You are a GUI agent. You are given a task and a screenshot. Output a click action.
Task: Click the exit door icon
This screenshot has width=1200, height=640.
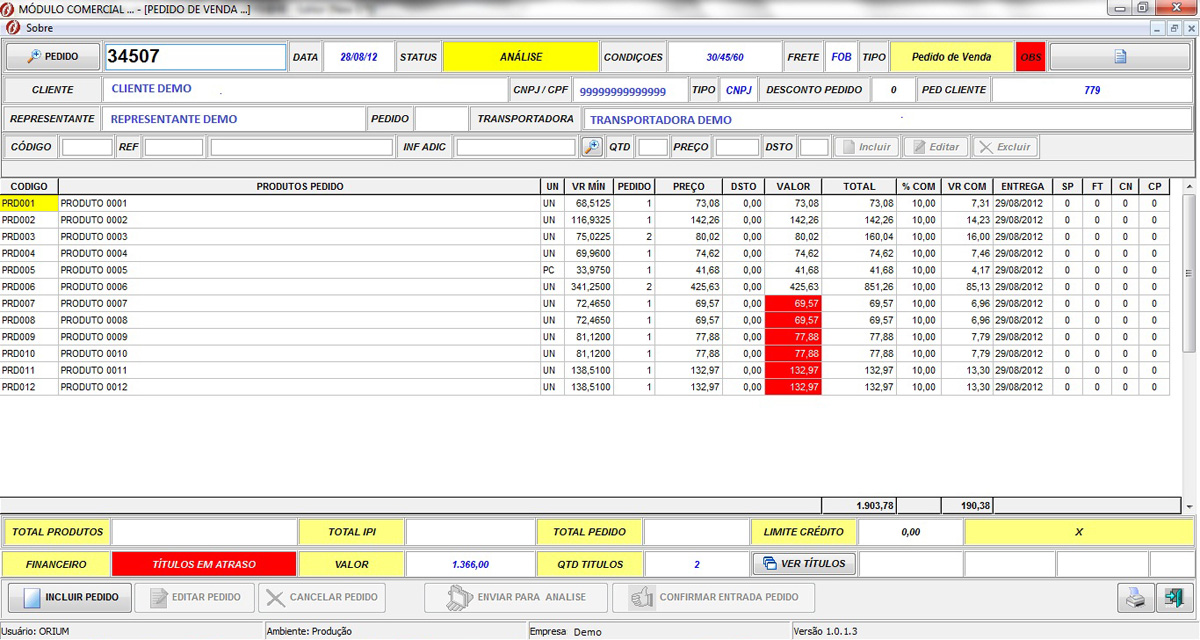[x=1170, y=598]
